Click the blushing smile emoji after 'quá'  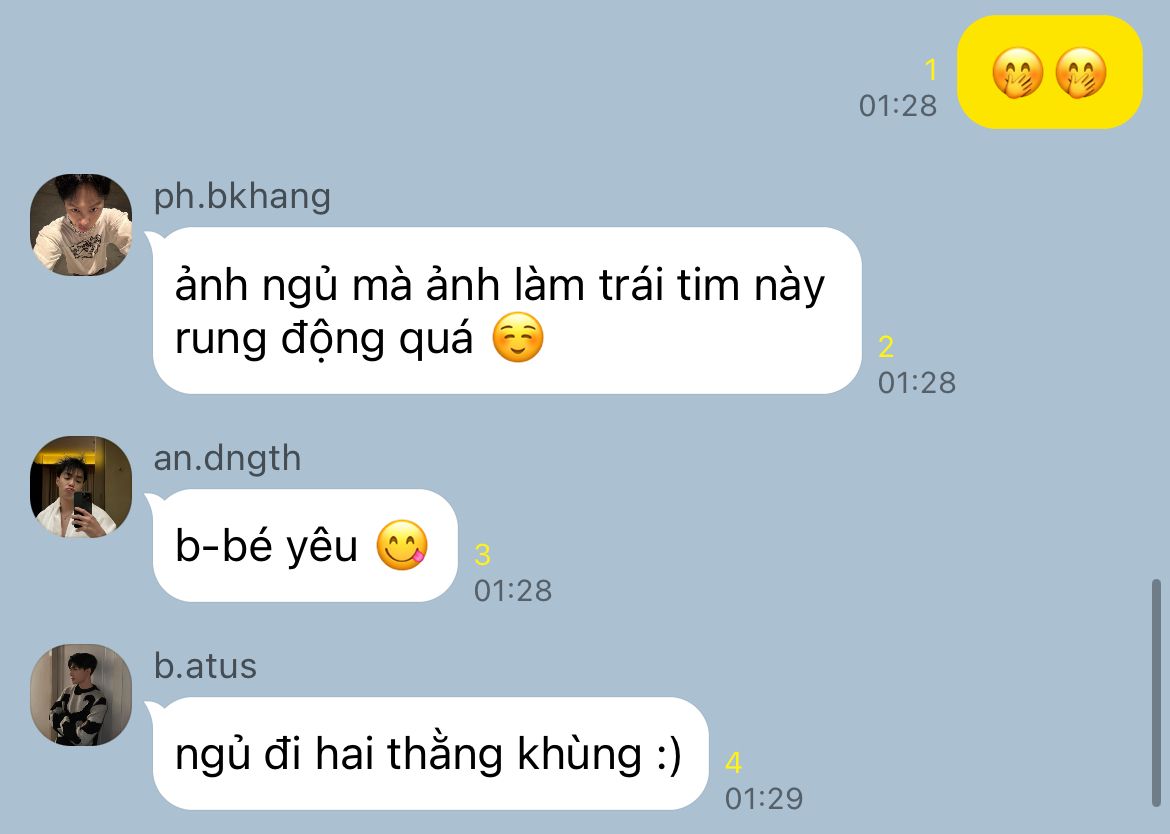[518, 338]
